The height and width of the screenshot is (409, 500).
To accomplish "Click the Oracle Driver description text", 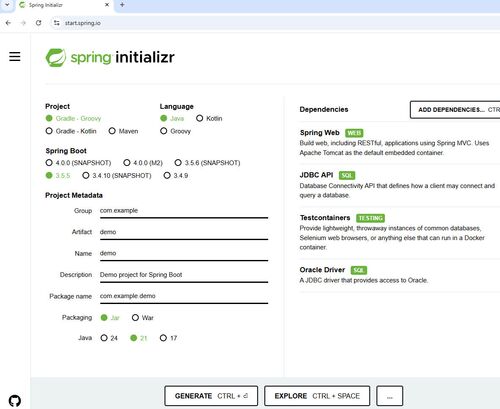I will 363,280.
